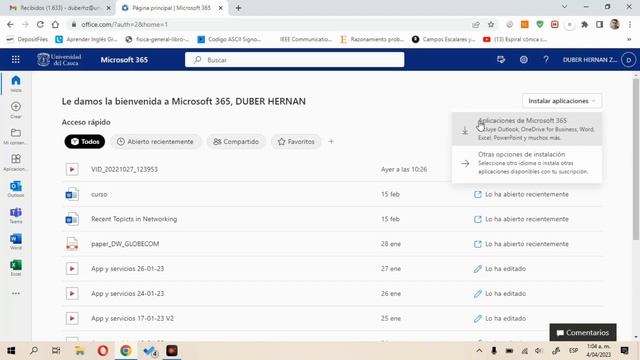Reload the page with browser refresh icon
Viewport: 640px width, 360px height.
pos(40,24)
